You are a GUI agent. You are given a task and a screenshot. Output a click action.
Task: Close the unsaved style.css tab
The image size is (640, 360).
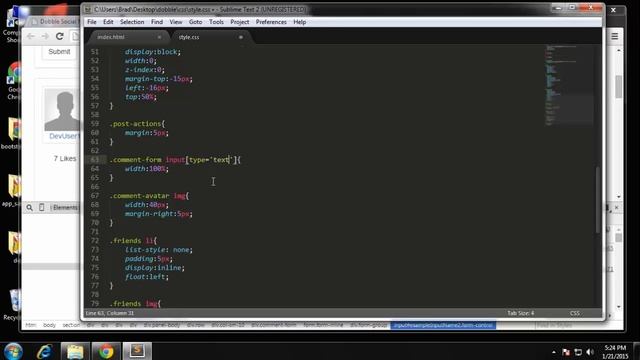241,37
